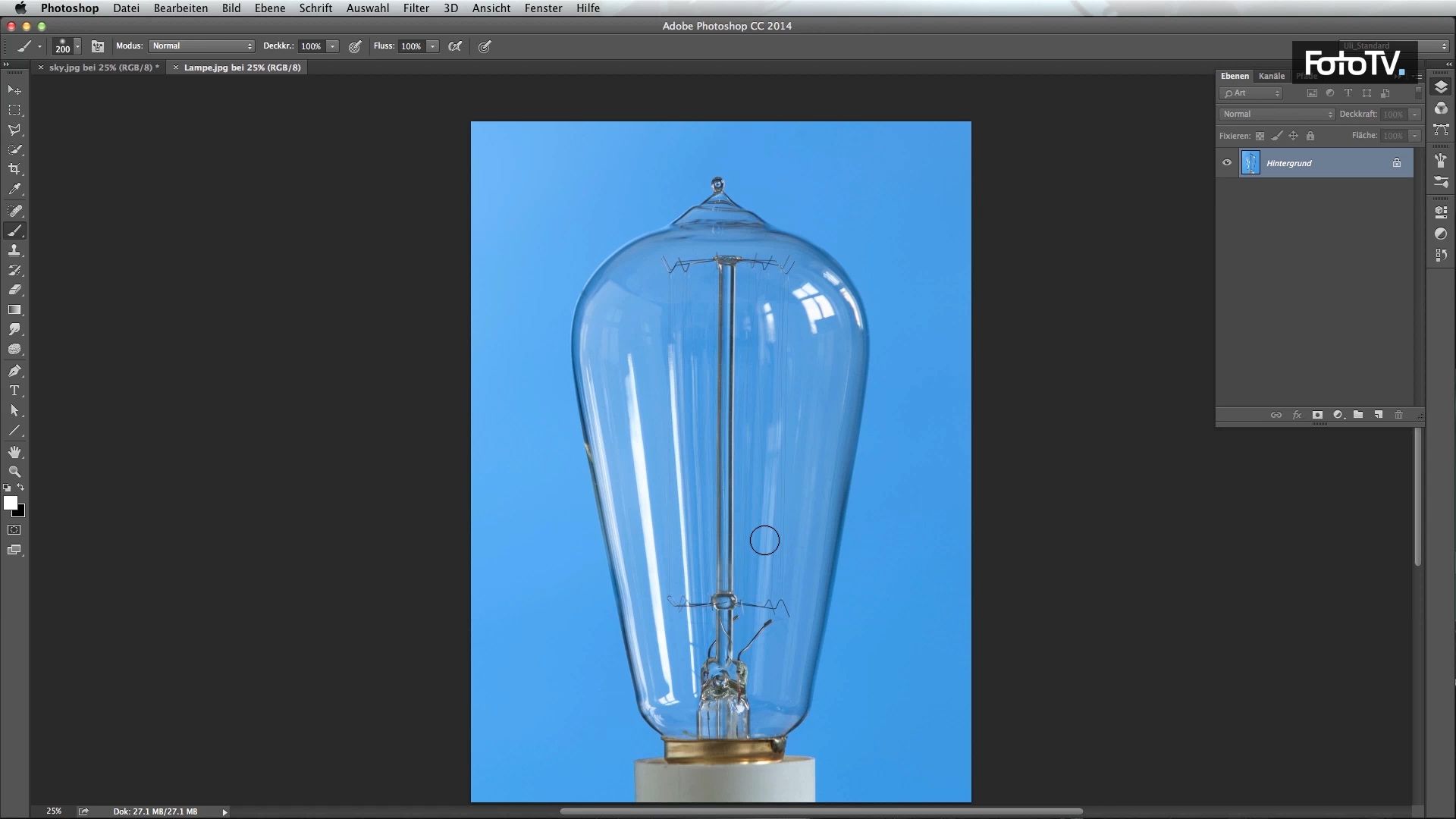Select the Sponge tool
Screen dimensions: 1456x819
tap(14, 350)
